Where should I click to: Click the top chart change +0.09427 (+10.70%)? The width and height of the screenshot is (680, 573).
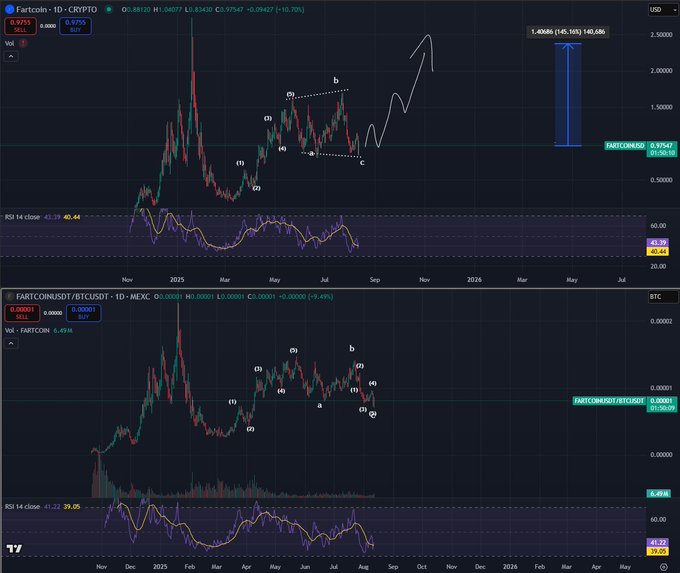point(275,9)
